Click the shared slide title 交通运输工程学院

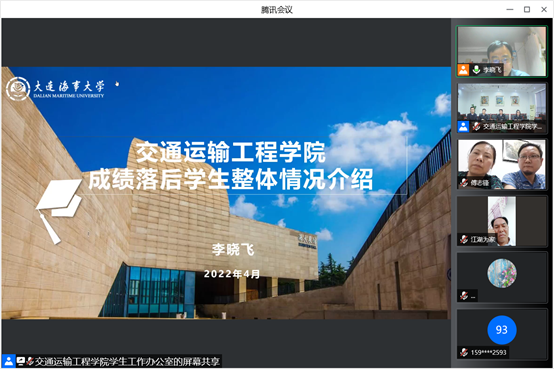(230, 152)
